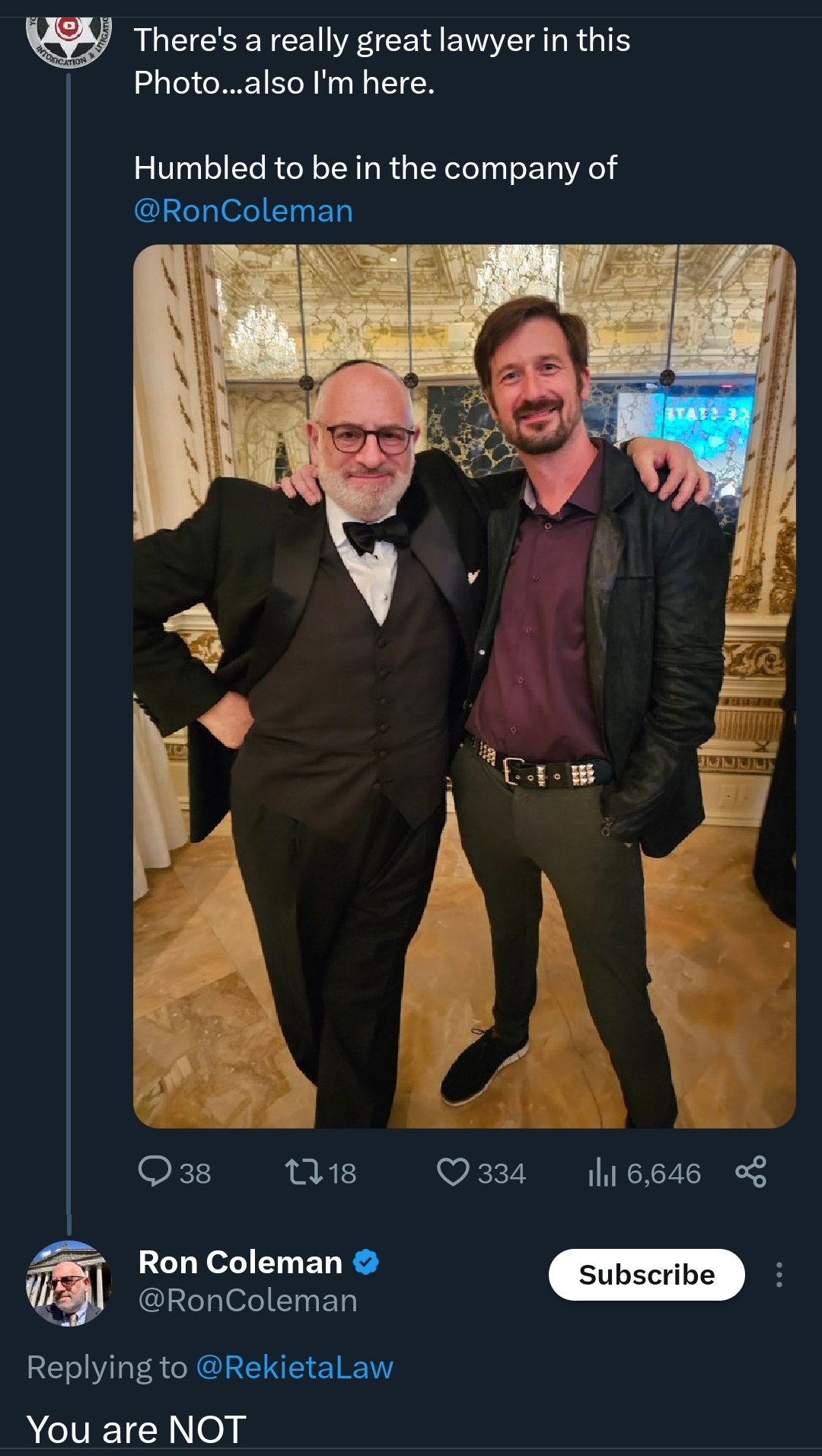
Task: Open the attached photo of two men
Action: 464,686
